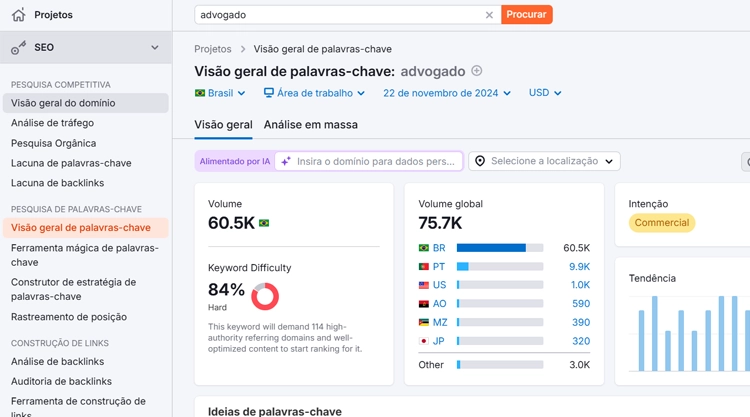The image size is (750, 417).
Task: Click the Brazil flag beside 60.5K volume
Action: click(264, 223)
